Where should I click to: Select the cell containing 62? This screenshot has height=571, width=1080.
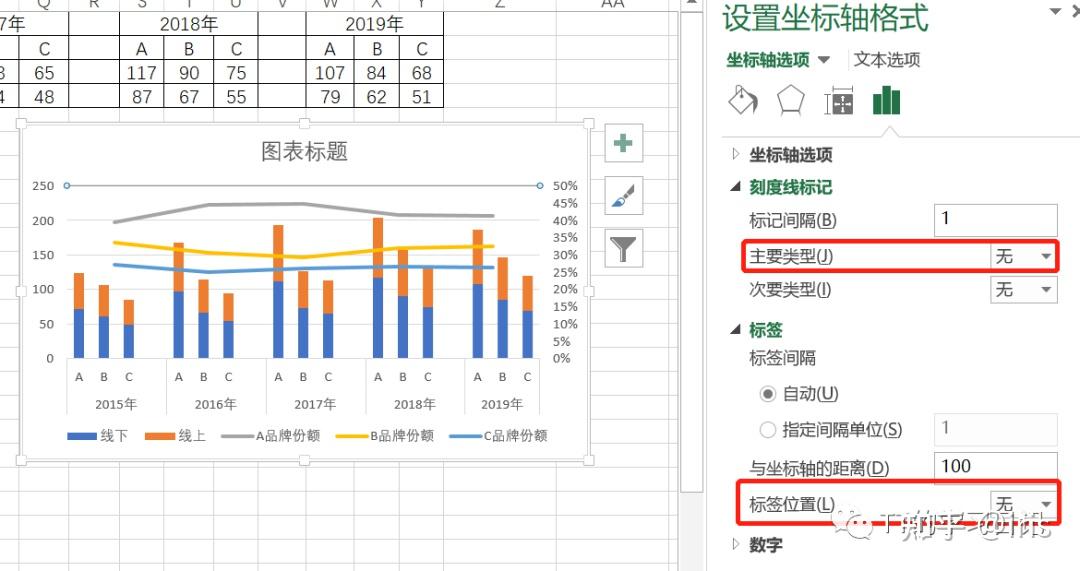pyautogui.click(x=376, y=96)
